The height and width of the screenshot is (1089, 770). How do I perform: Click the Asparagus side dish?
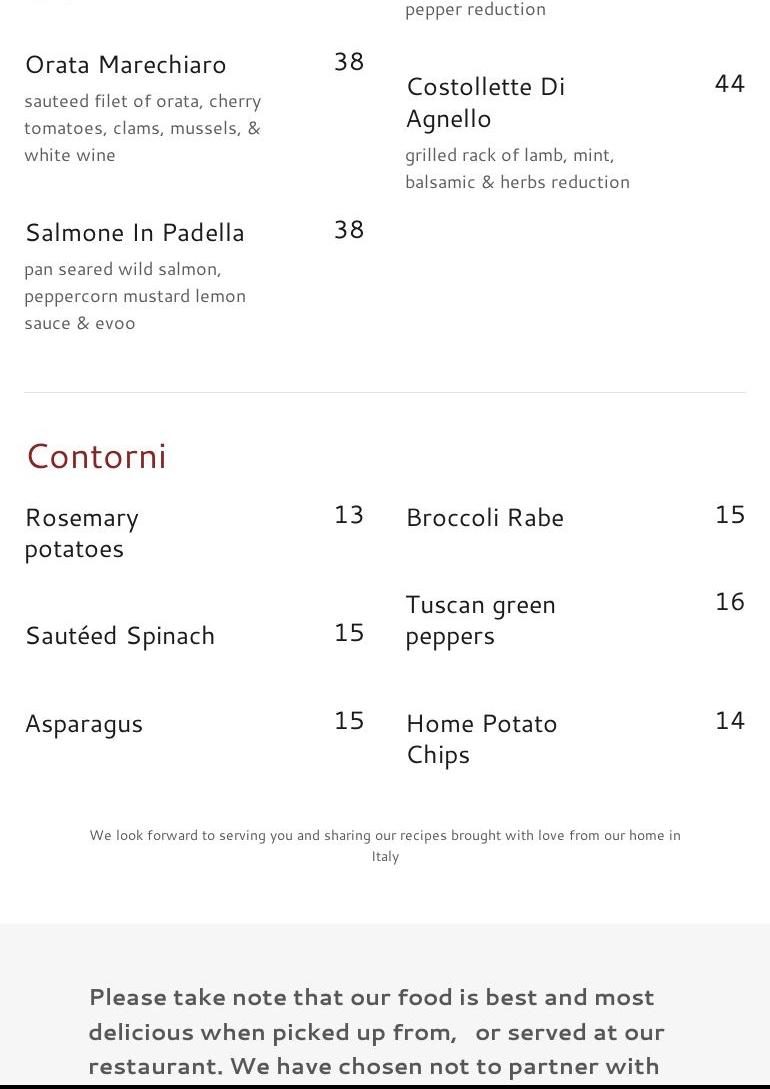[x=84, y=724]
